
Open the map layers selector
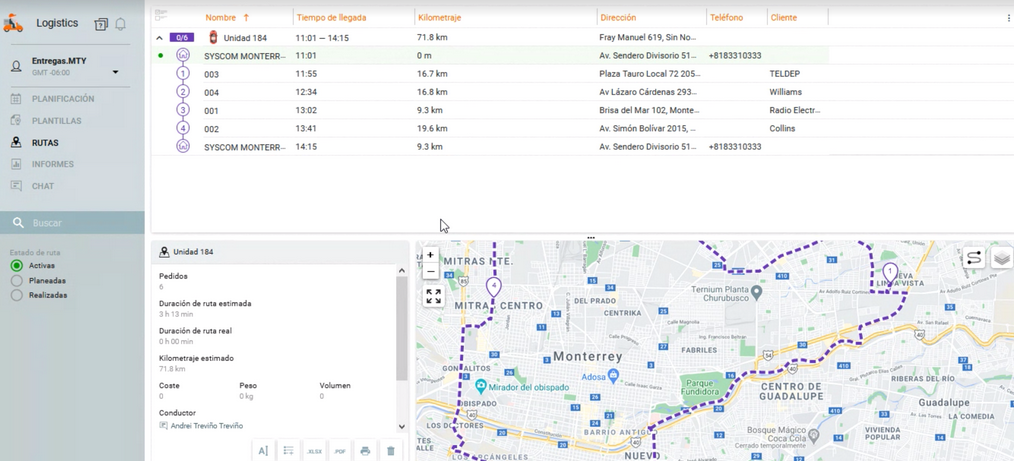pyautogui.click(x=1001, y=258)
